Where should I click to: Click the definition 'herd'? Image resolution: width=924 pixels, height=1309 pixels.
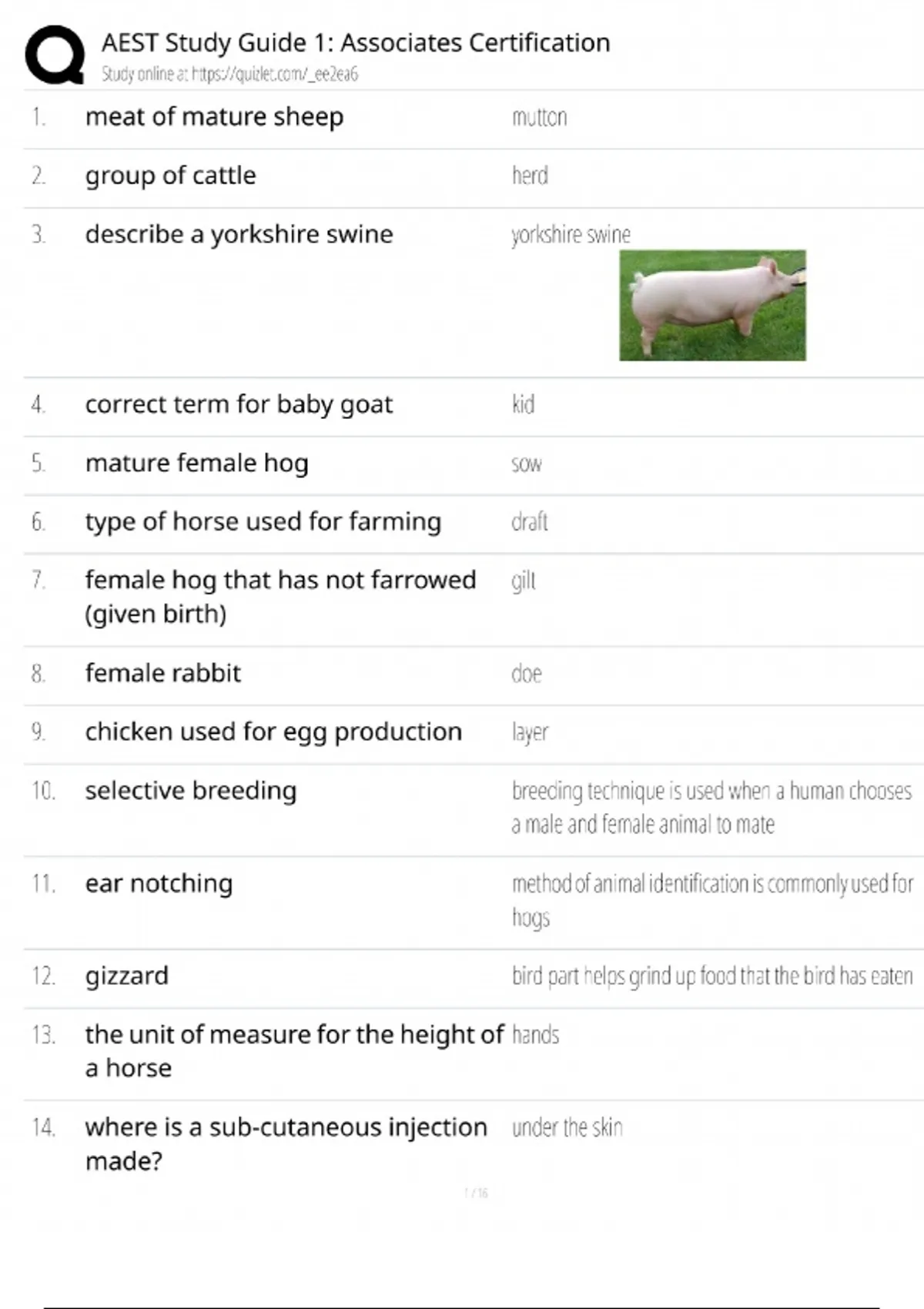(530, 176)
